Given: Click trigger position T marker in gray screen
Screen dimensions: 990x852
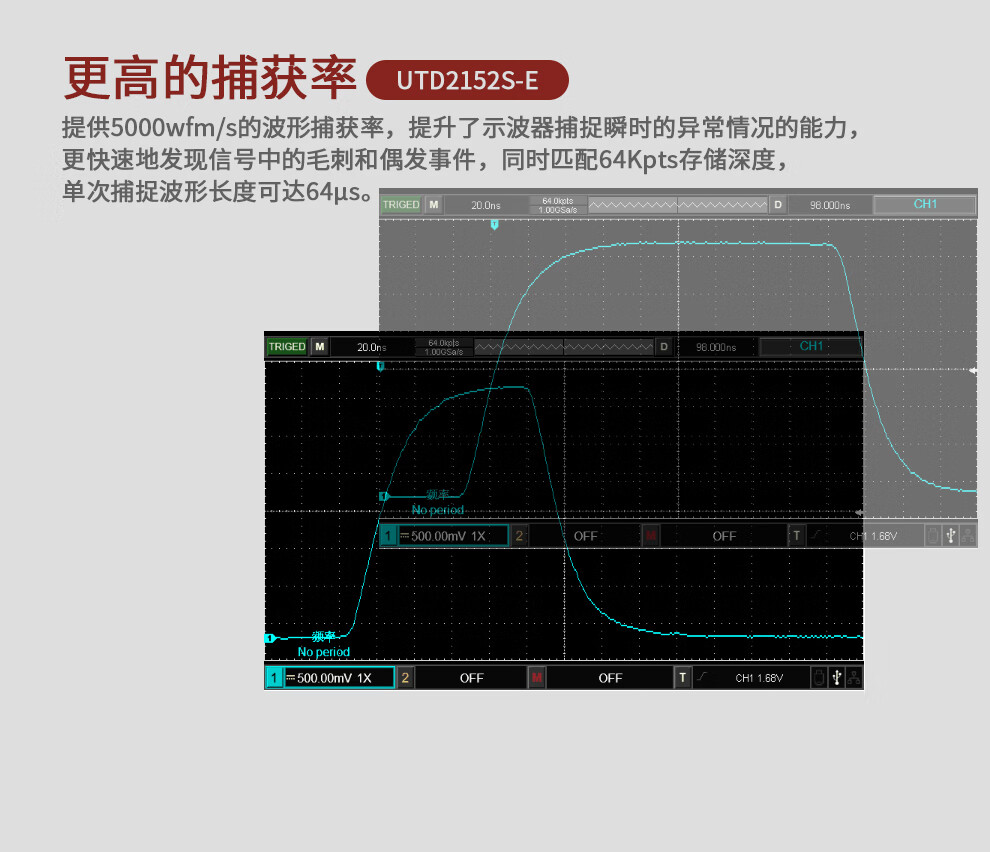Looking at the screenshot, I should click(x=494, y=225).
